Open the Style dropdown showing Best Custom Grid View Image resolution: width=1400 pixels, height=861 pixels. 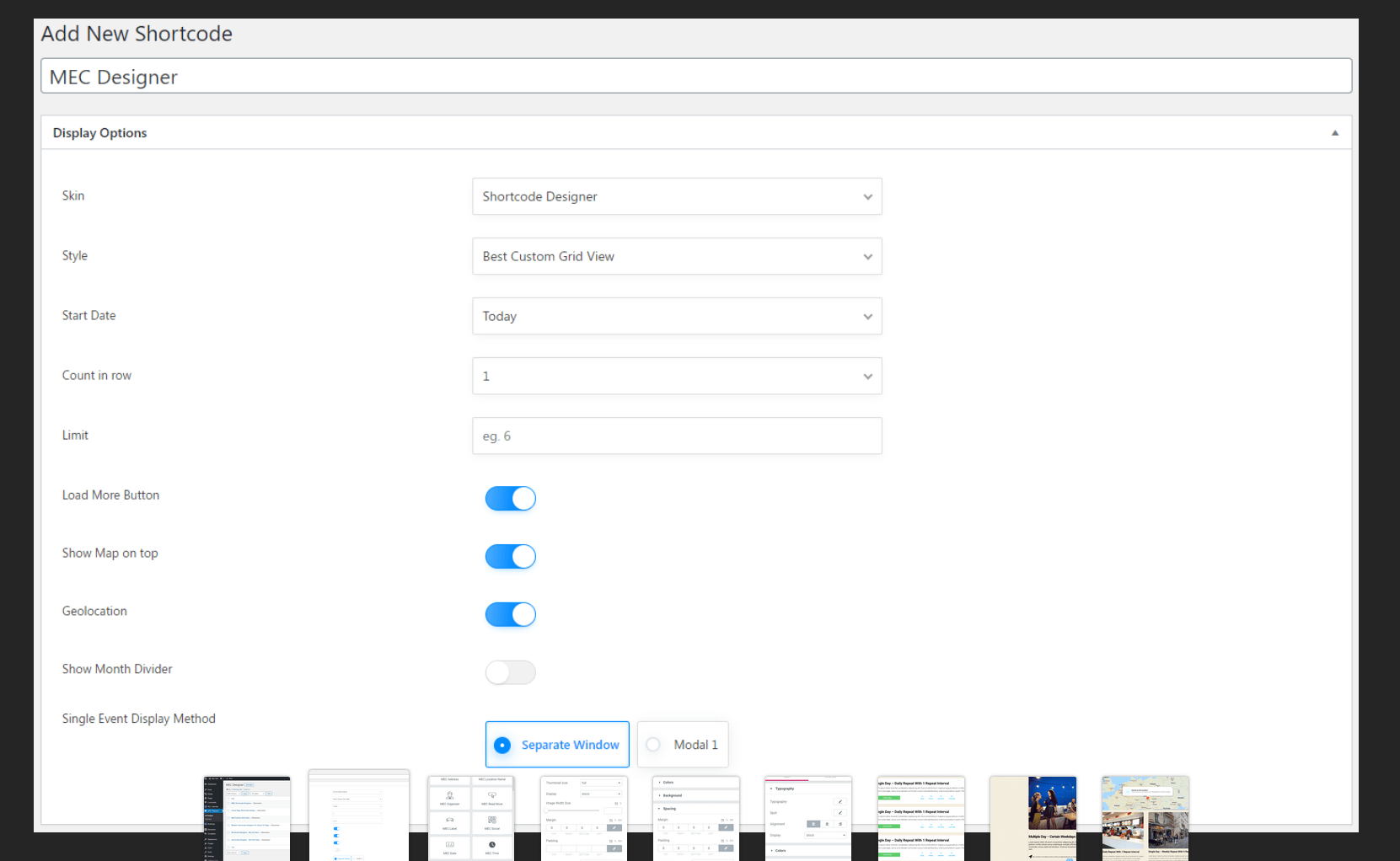tap(677, 256)
